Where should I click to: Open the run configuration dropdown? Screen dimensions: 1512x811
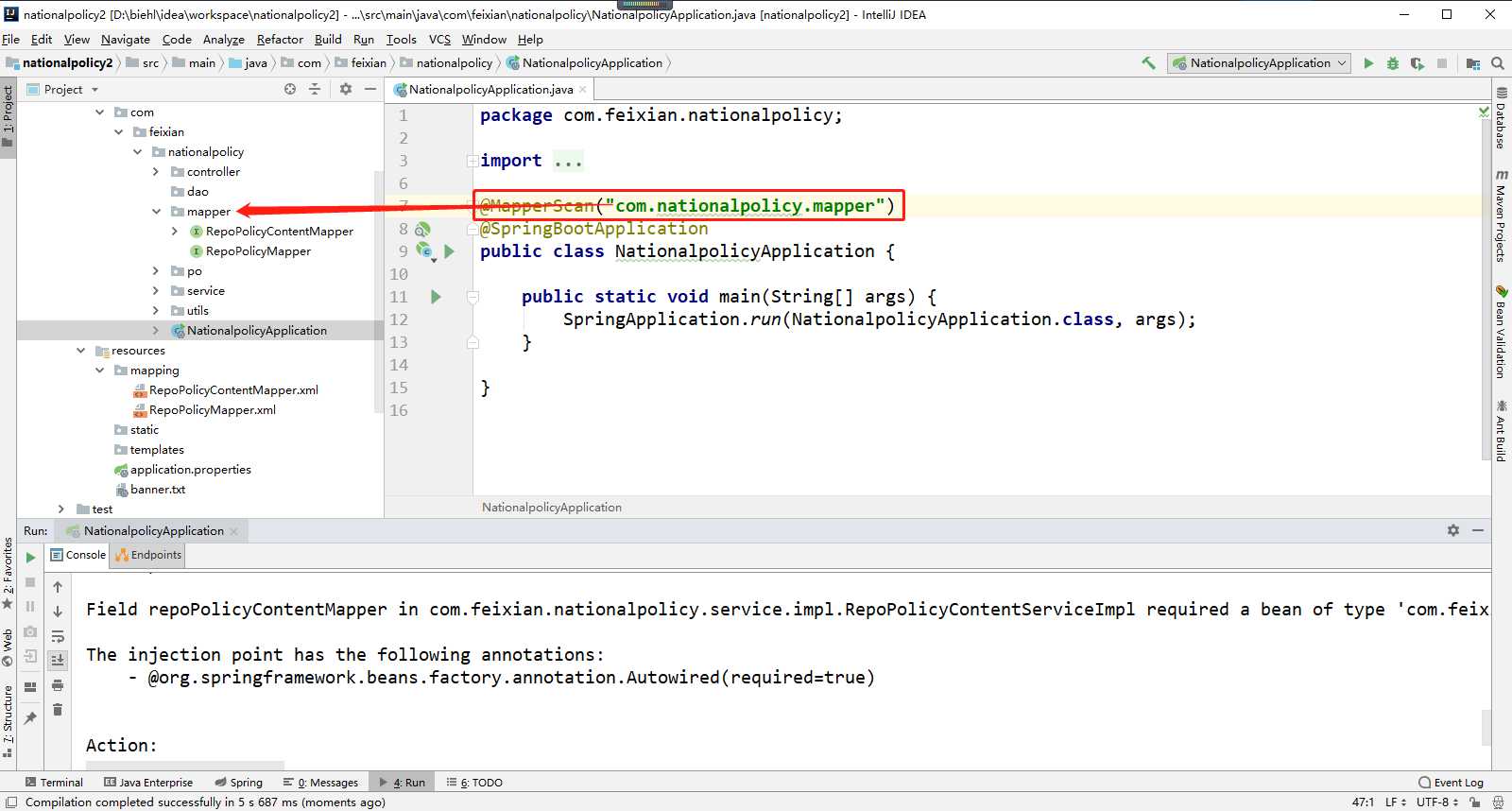tap(1259, 63)
